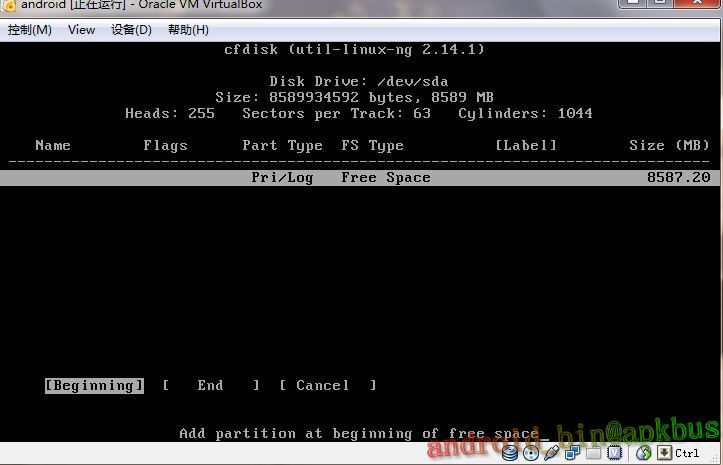723x465 pixels.
Task: Click the USB devices status icon
Action: [x=552, y=453]
